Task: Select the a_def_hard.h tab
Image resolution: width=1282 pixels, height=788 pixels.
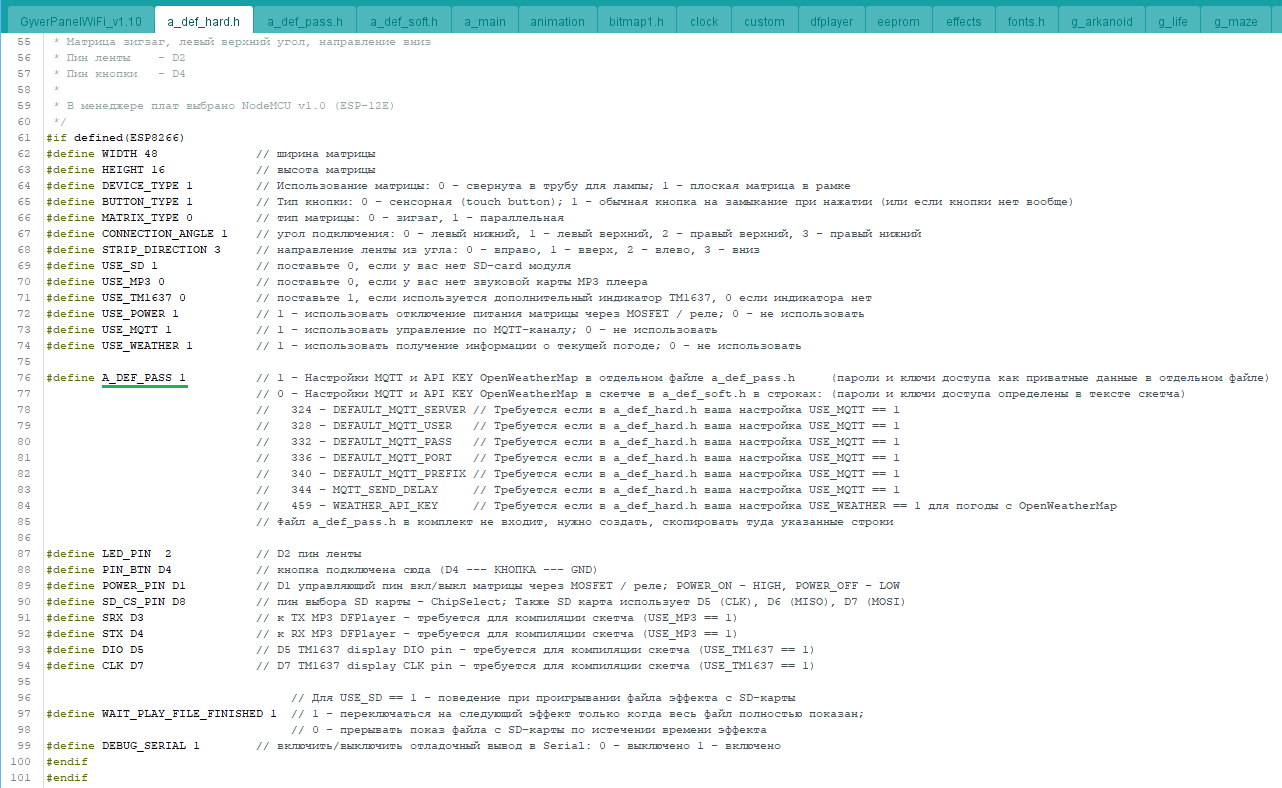Action: coord(203,21)
